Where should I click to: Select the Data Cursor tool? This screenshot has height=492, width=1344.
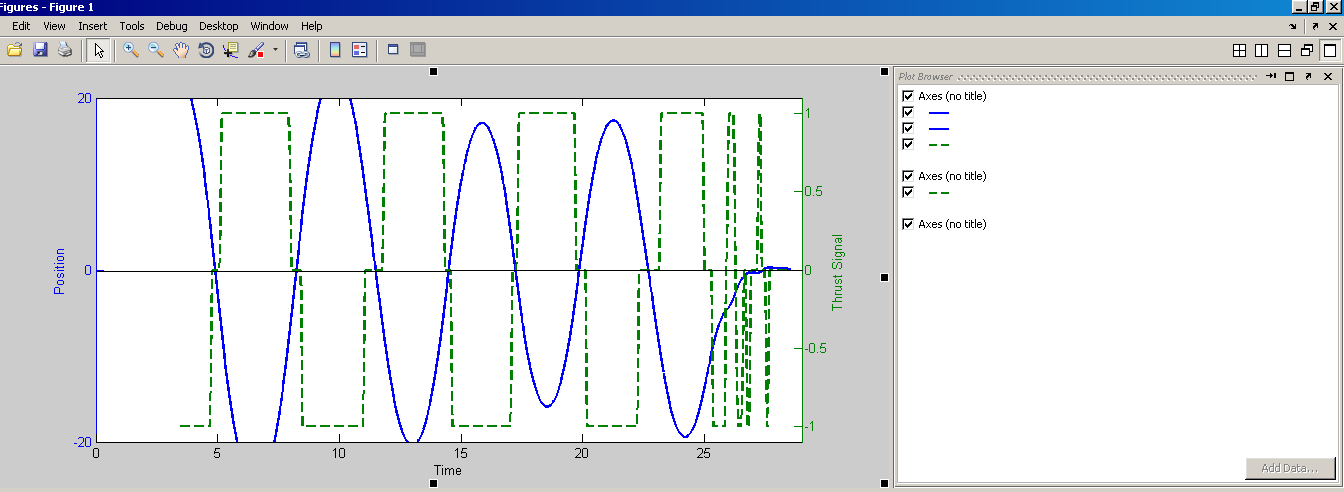[x=231, y=49]
